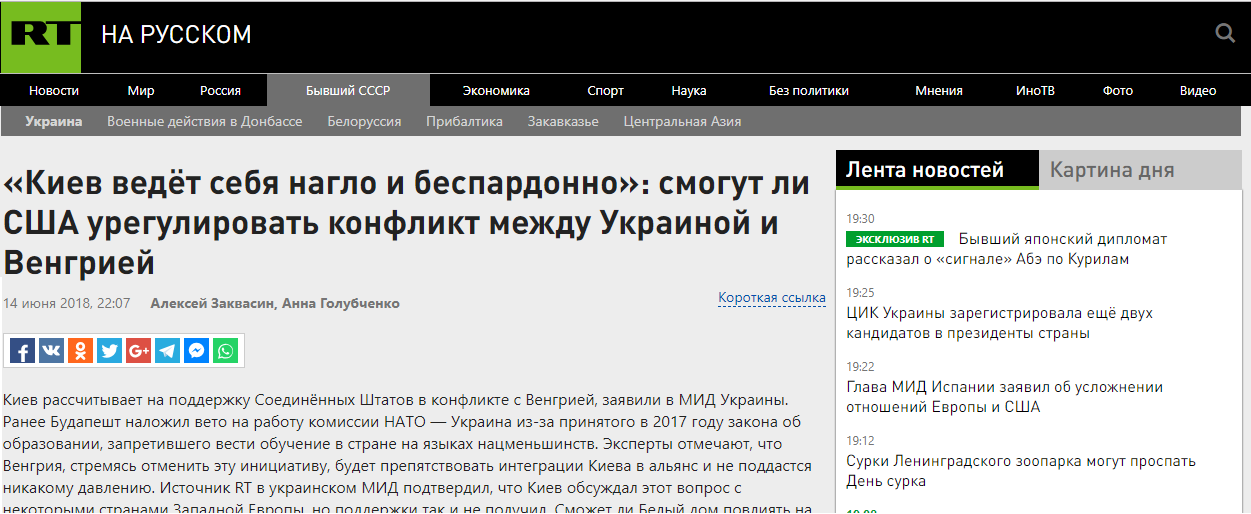Open the Видео section
Viewport: 1251px width, 514px height.
click(1198, 90)
